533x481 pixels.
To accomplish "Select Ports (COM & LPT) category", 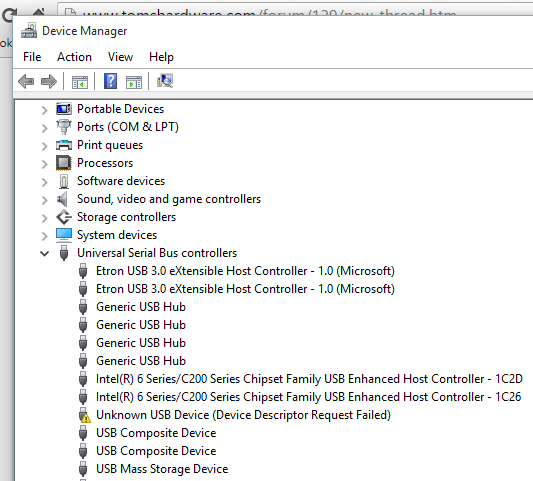I will pos(128,127).
